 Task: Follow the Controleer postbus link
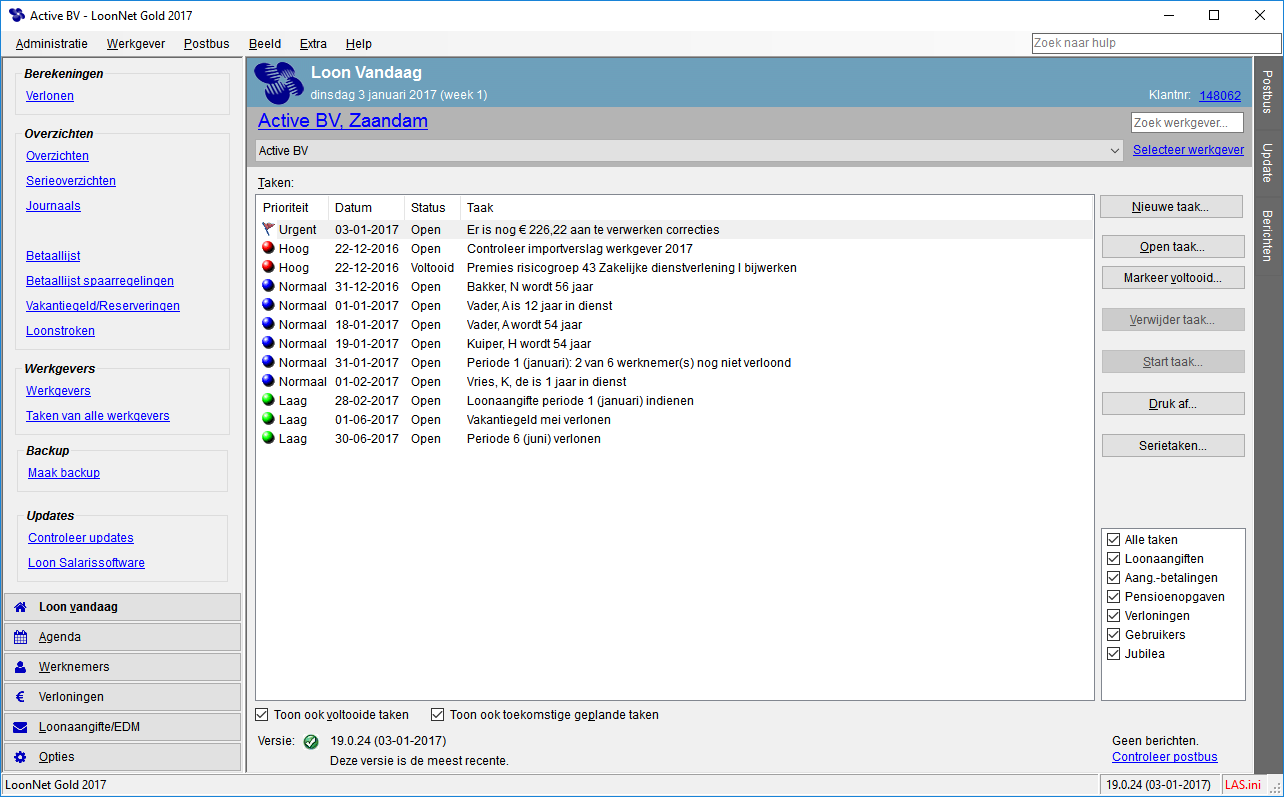[x=1164, y=757]
